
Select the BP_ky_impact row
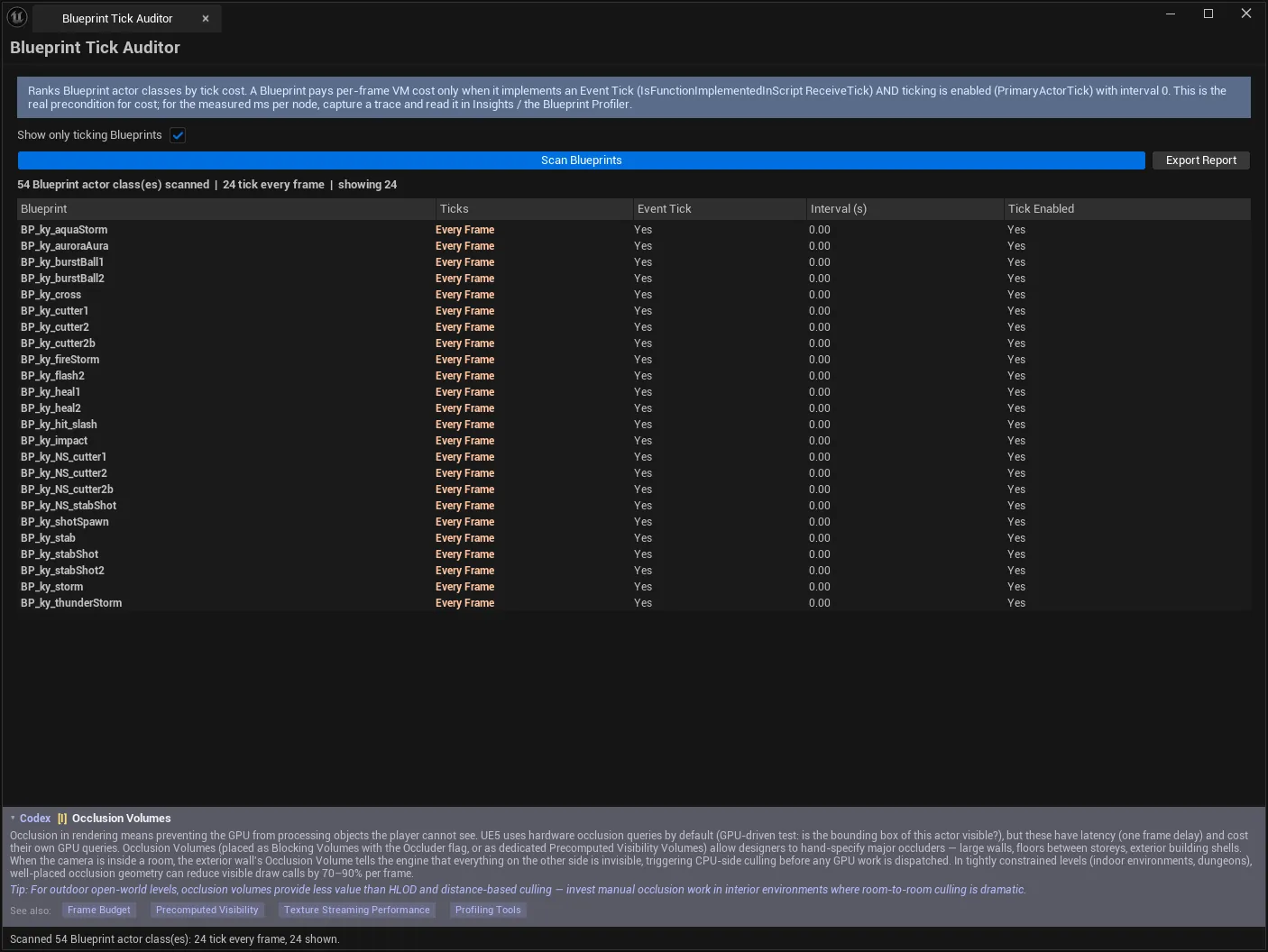coord(634,441)
